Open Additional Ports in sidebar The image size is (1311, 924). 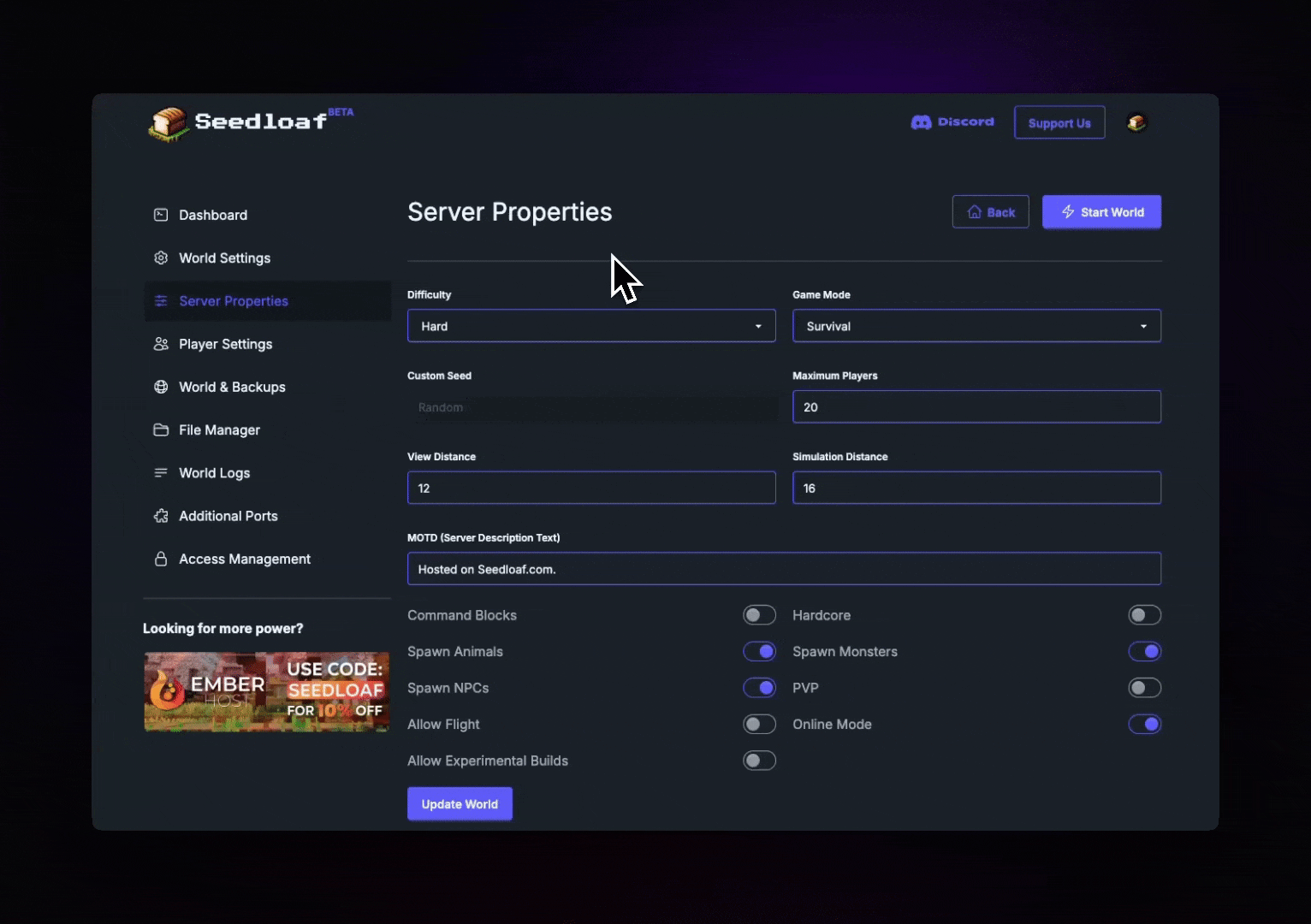coord(267,516)
